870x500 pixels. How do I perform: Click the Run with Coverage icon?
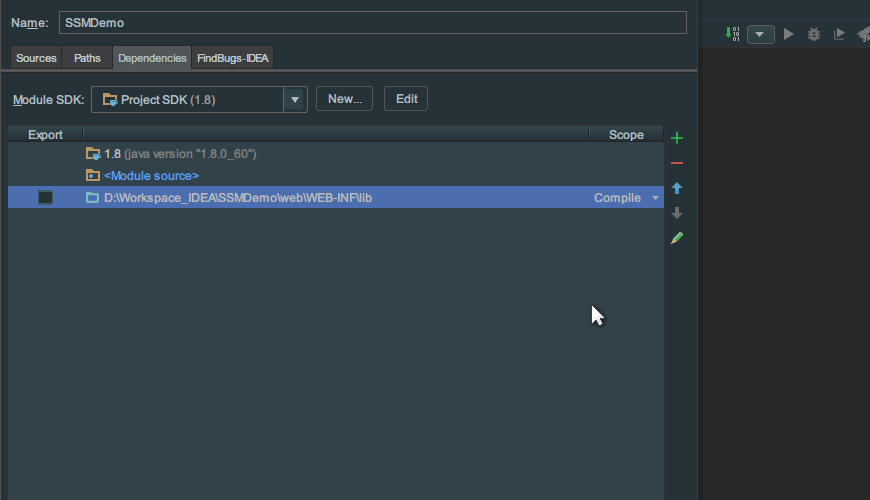click(x=839, y=34)
